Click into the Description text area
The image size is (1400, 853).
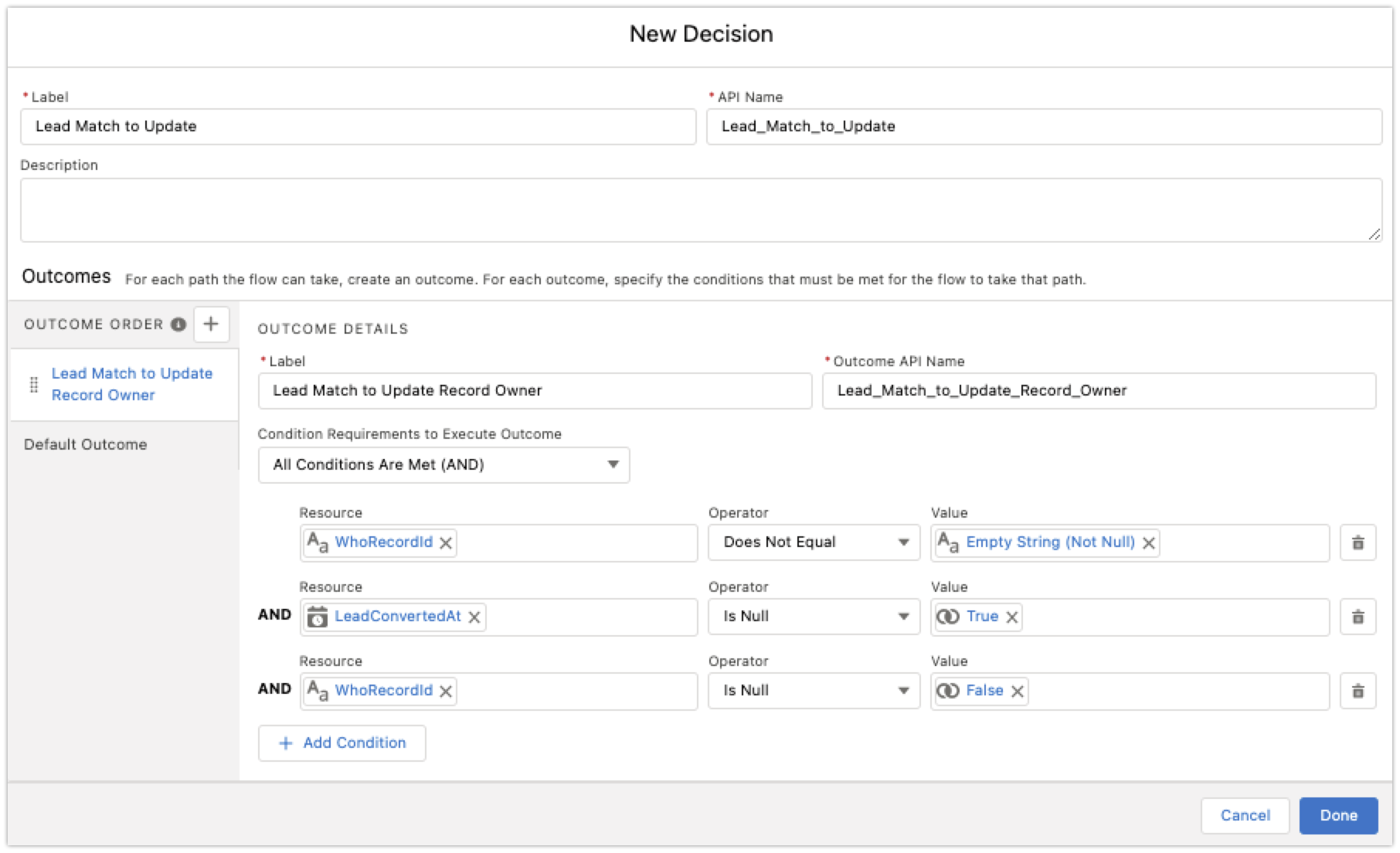coord(700,210)
